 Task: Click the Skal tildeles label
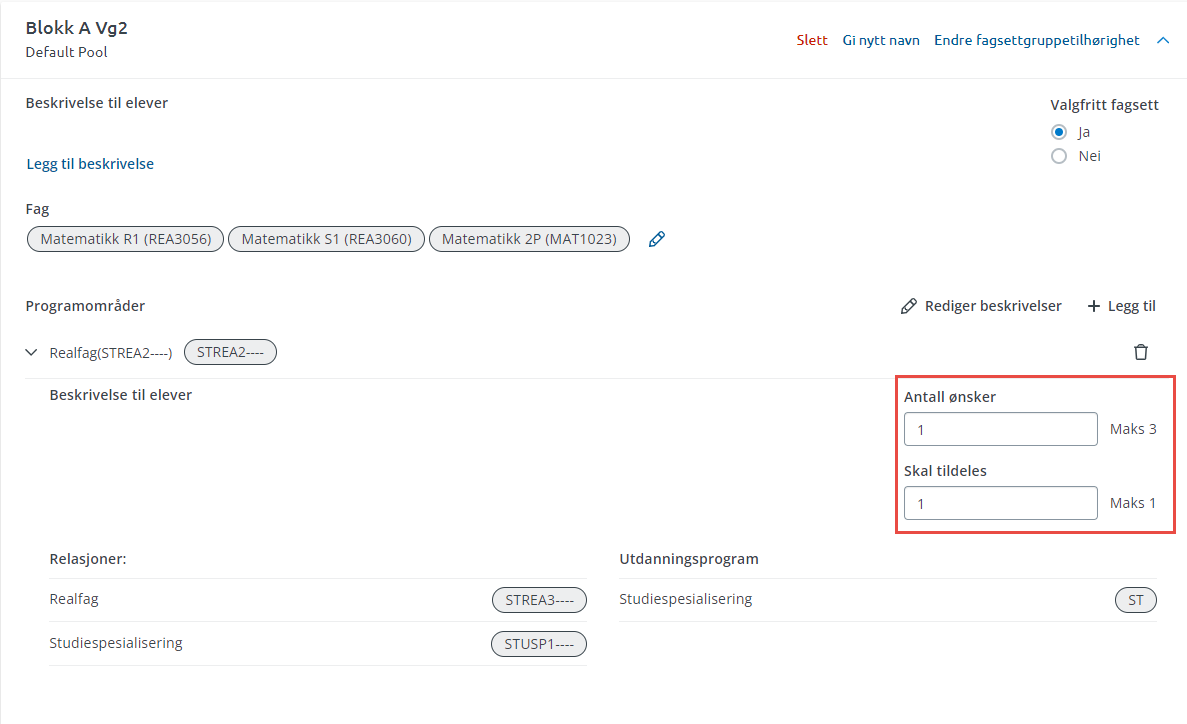[946, 470]
